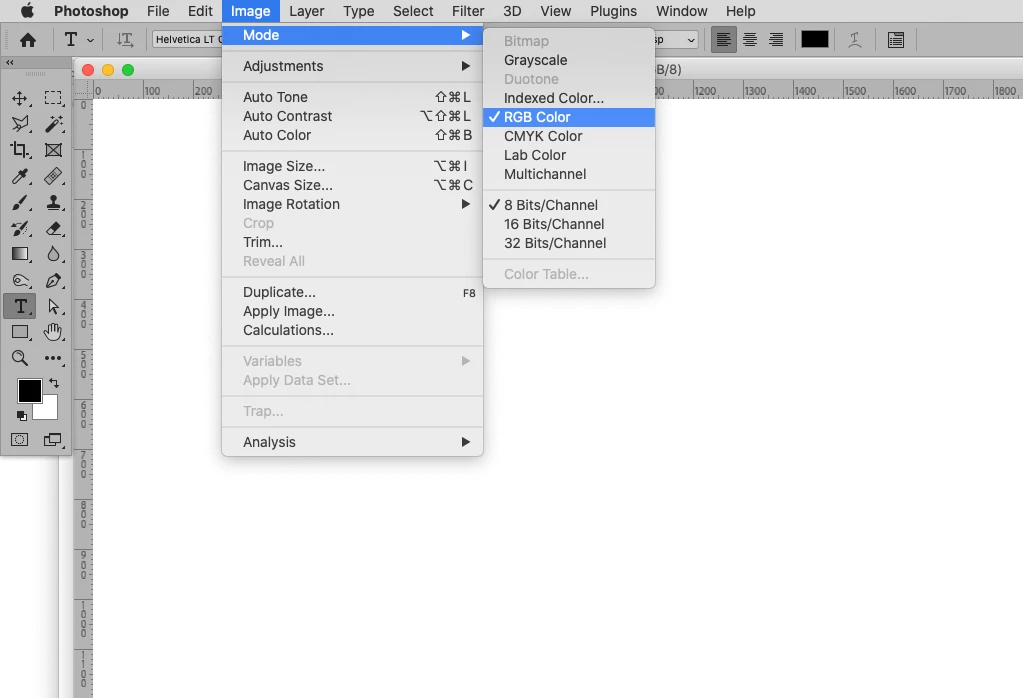The height and width of the screenshot is (698, 1023).
Task: Select the History Brush tool
Action: [20, 228]
